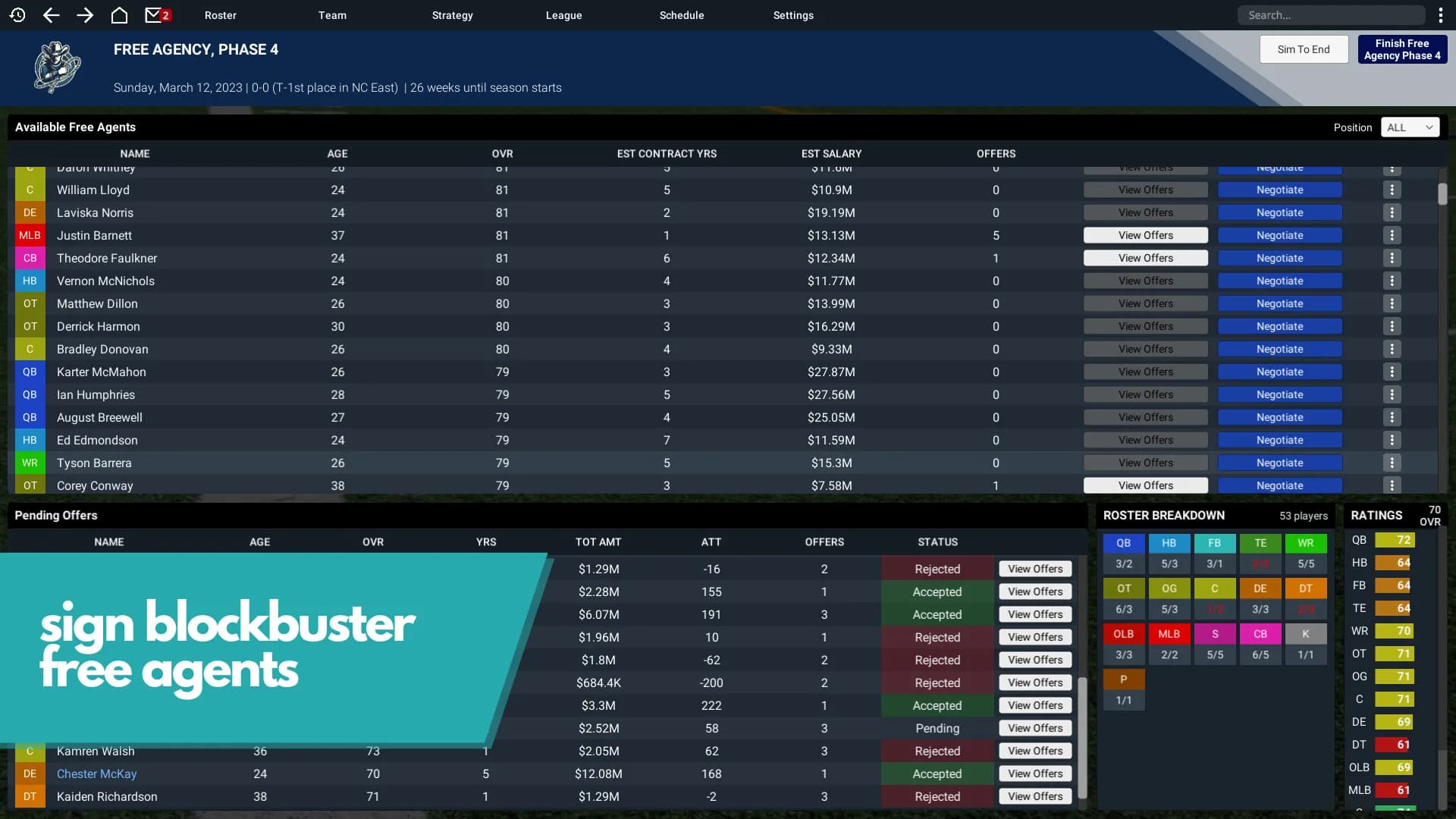The width and height of the screenshot is (1456, 819).
Task: Open Chester McKay's player link
Action: (x=96, y=773)
